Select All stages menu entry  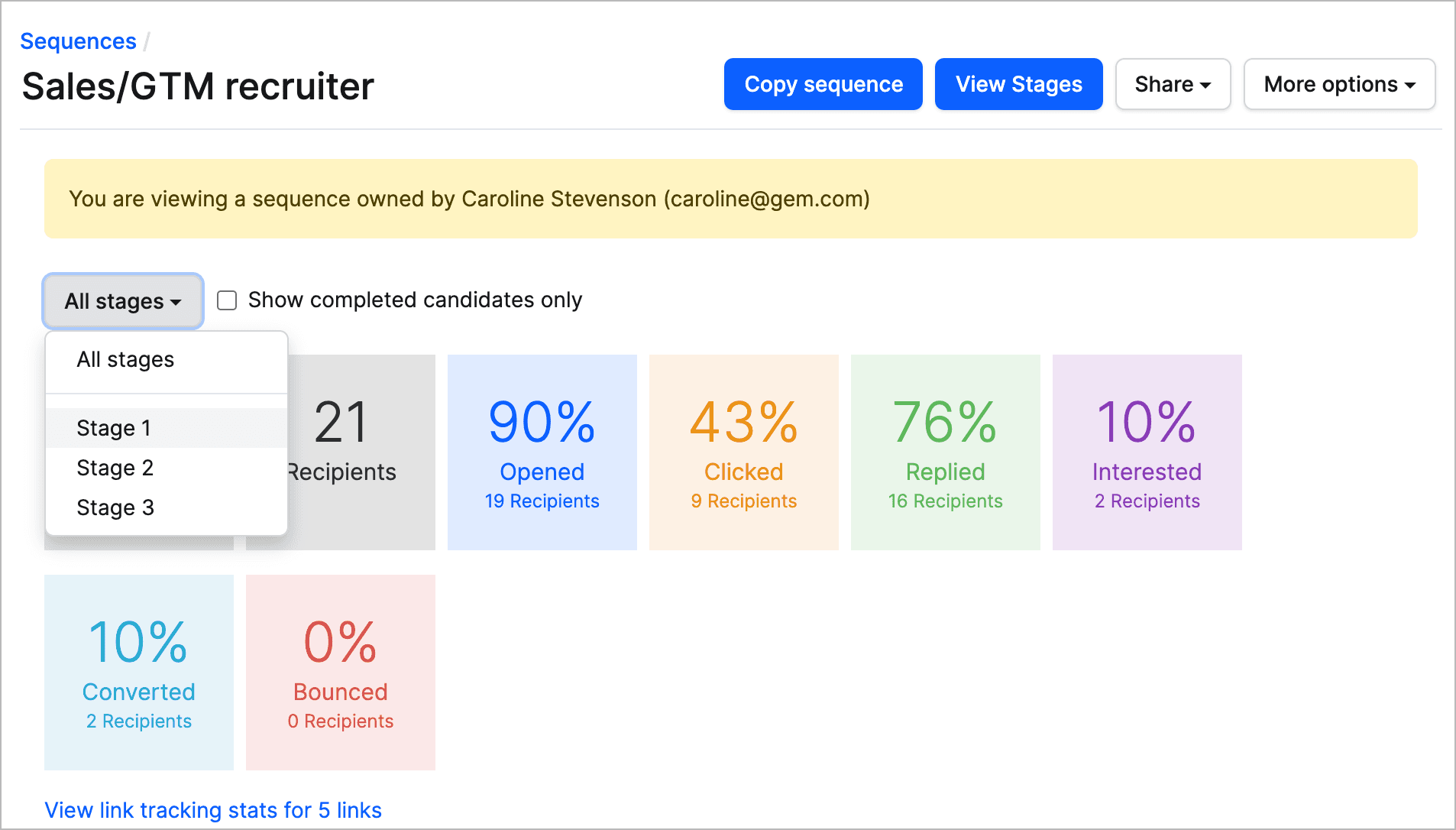click(126, 359)
